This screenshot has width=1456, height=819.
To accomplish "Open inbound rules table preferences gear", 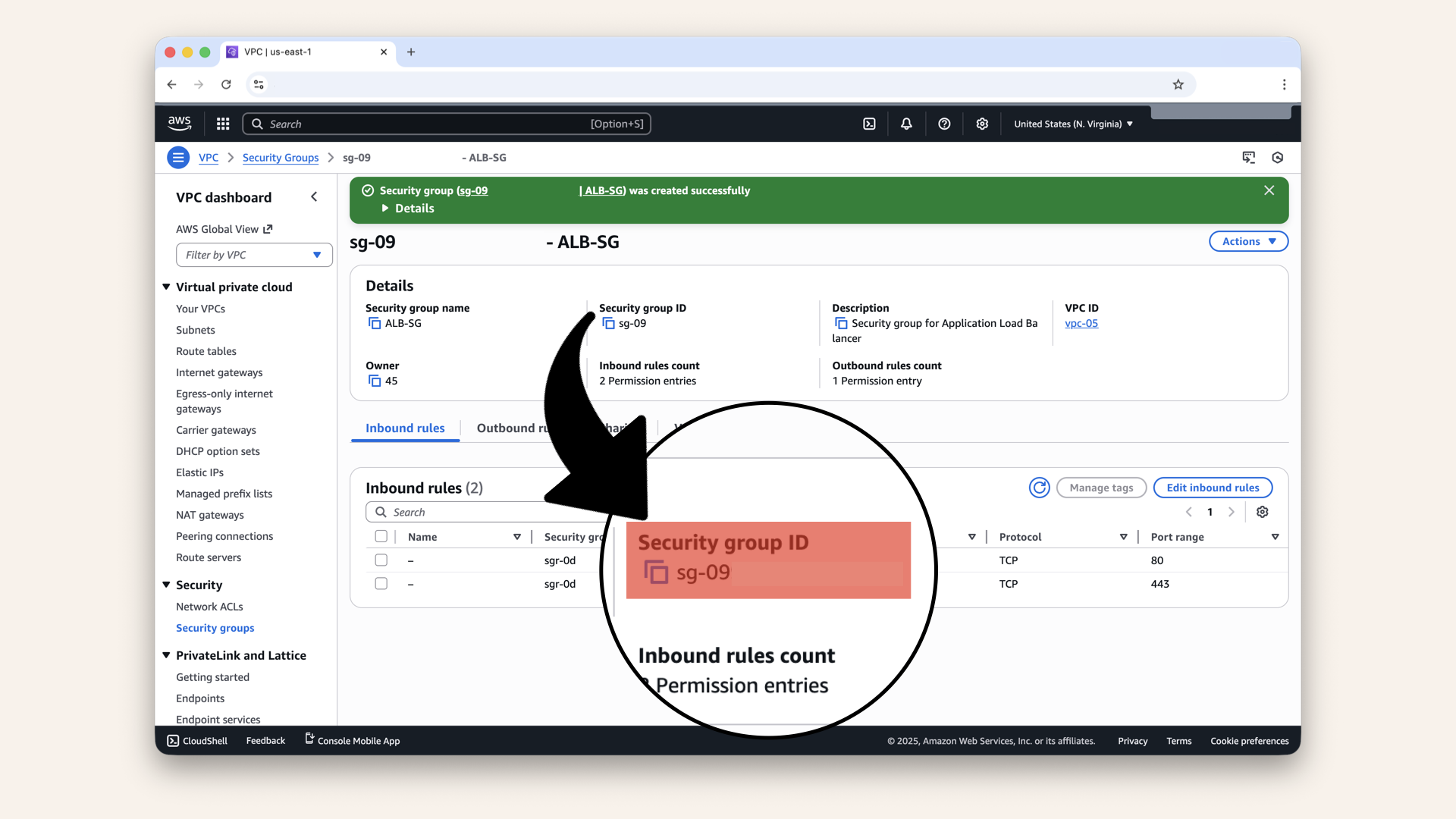I will click(x=1262, y=512).
